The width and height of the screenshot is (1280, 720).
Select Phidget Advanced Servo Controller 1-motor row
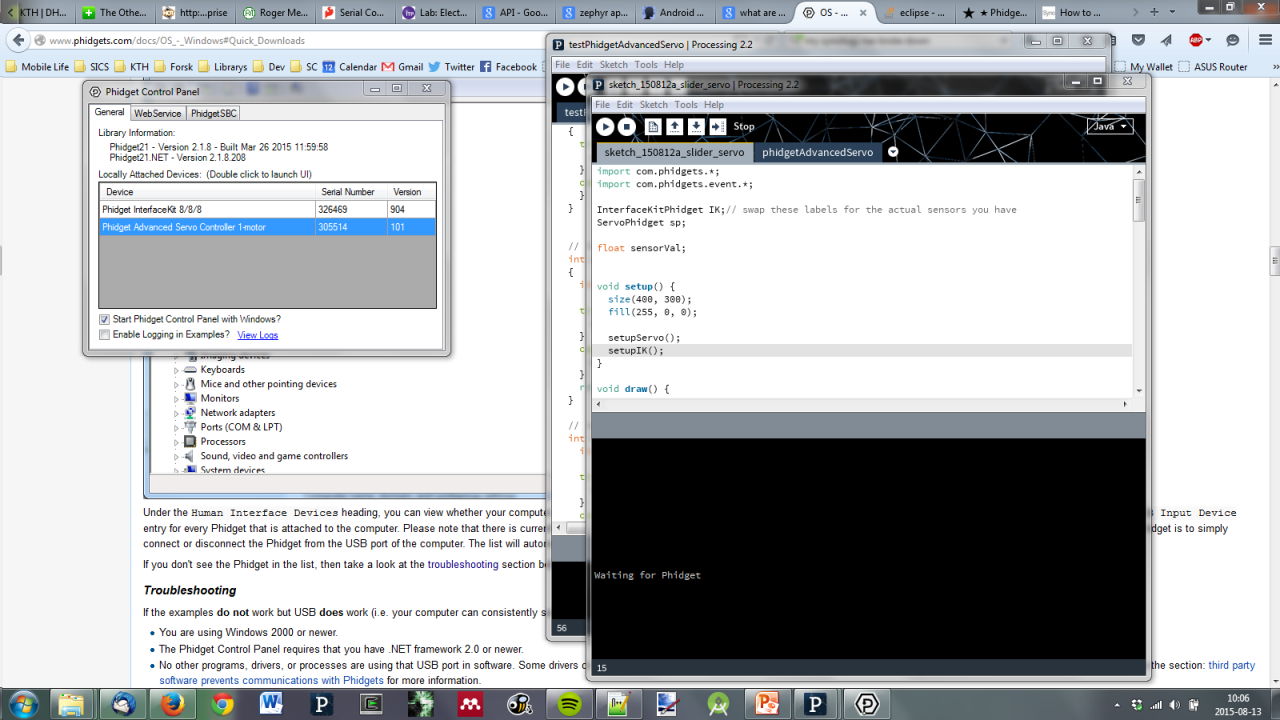coord(267,227)
